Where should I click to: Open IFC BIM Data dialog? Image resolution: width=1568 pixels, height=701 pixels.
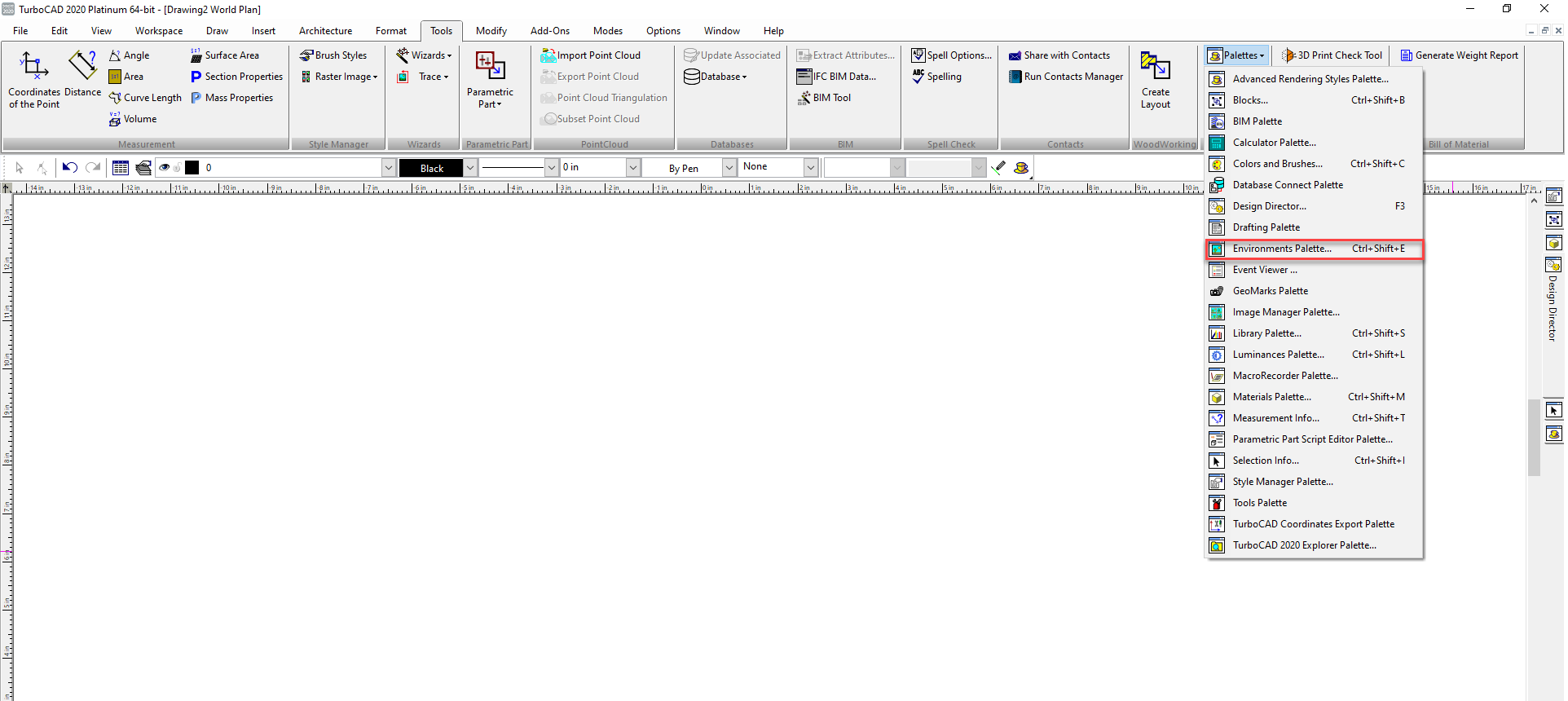pyautogui.click(x=837, y=77)
